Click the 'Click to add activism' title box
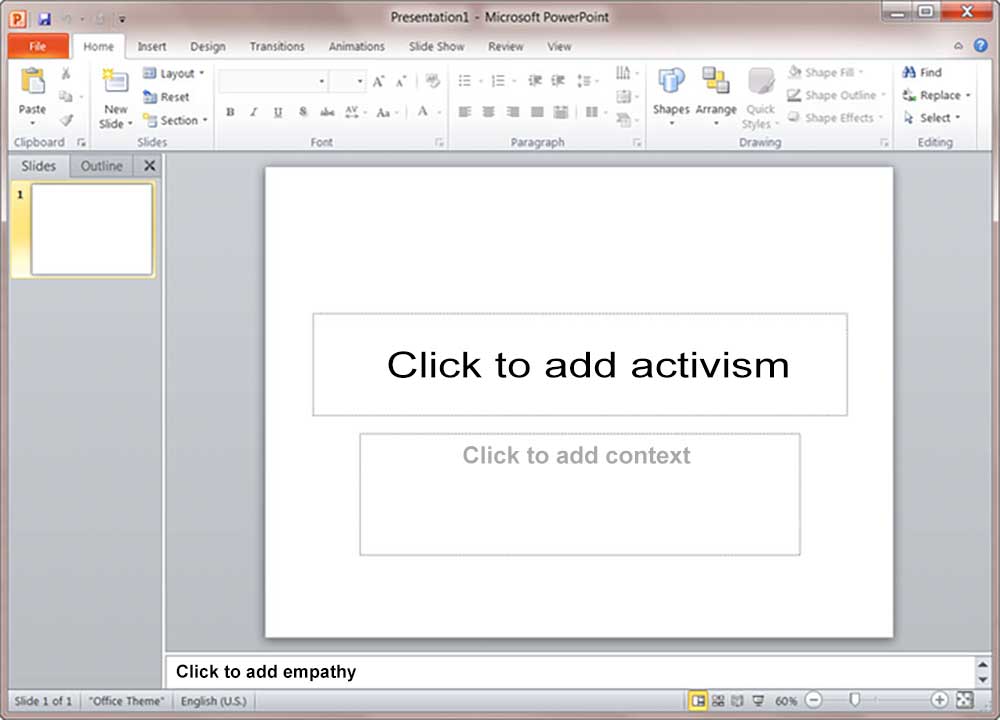The width and height of the screenshot is (1000, 720). point(580,365)
